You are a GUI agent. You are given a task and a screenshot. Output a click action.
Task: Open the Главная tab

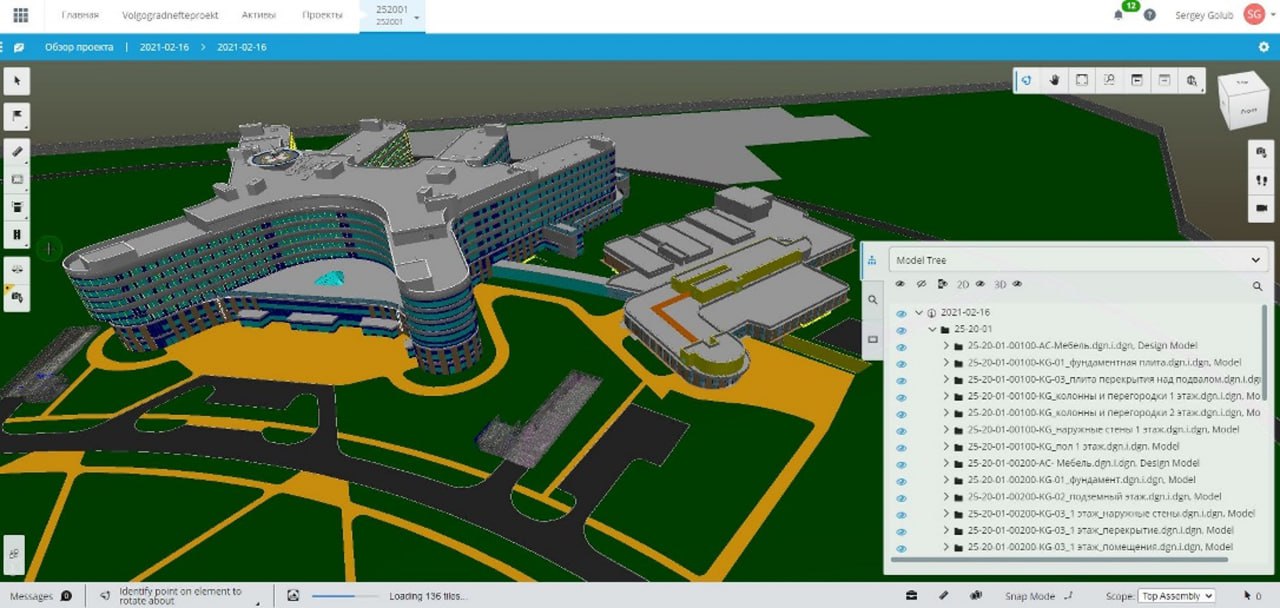(80, 15)
